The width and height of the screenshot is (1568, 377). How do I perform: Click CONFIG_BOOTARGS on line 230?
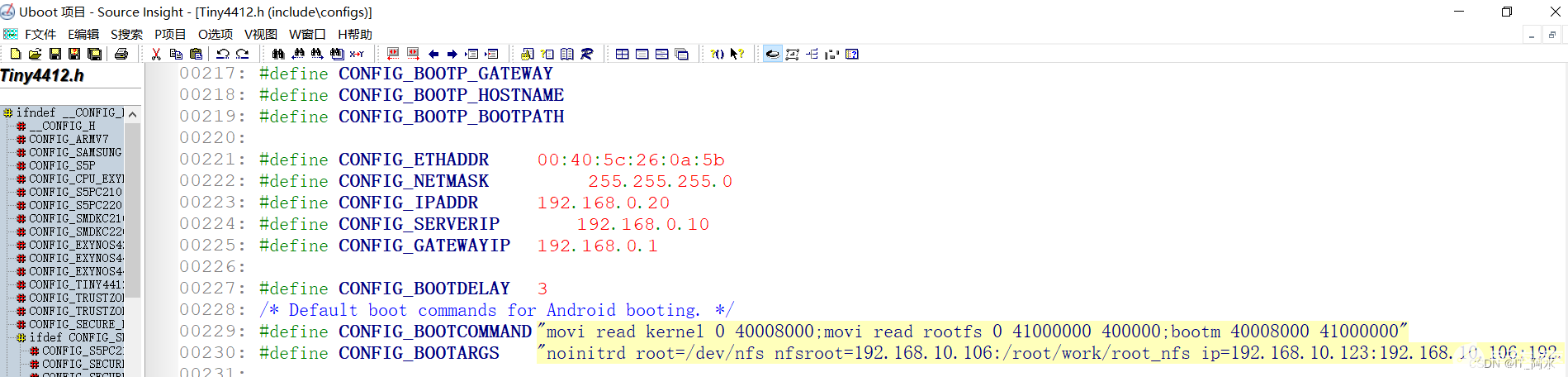click(x=419, y=353)
